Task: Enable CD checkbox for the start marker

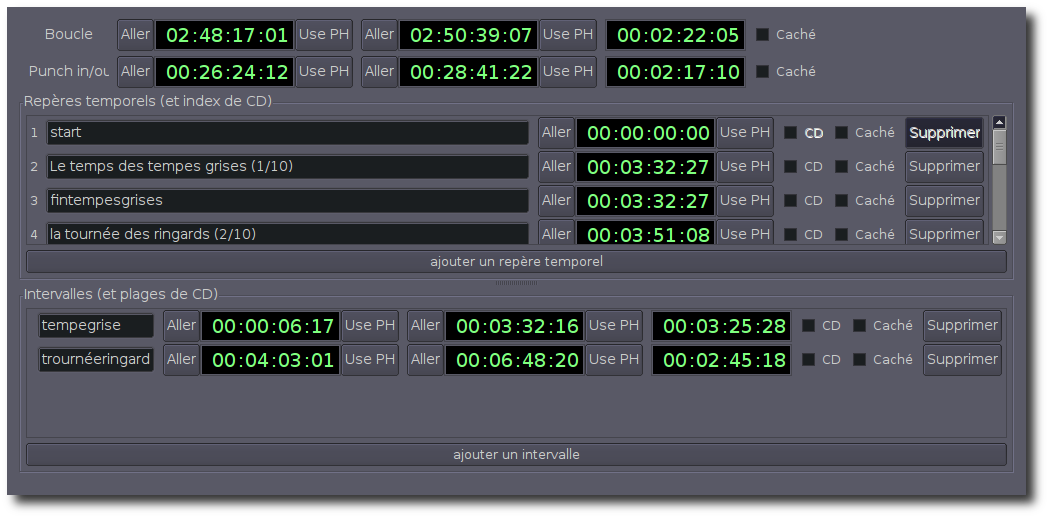Action: click(x=790, y=133)
